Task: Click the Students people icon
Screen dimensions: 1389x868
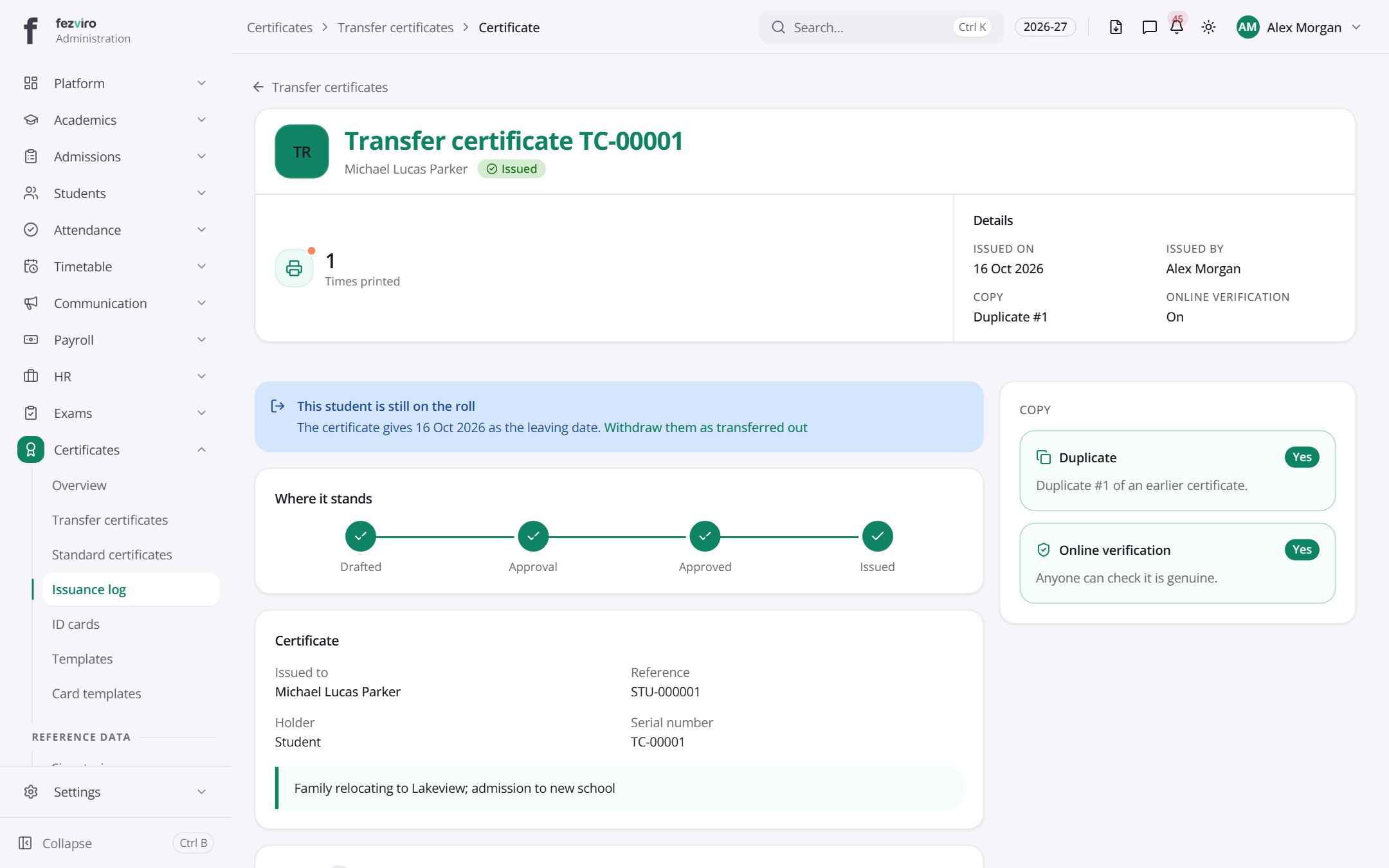Action: [31, 193]
